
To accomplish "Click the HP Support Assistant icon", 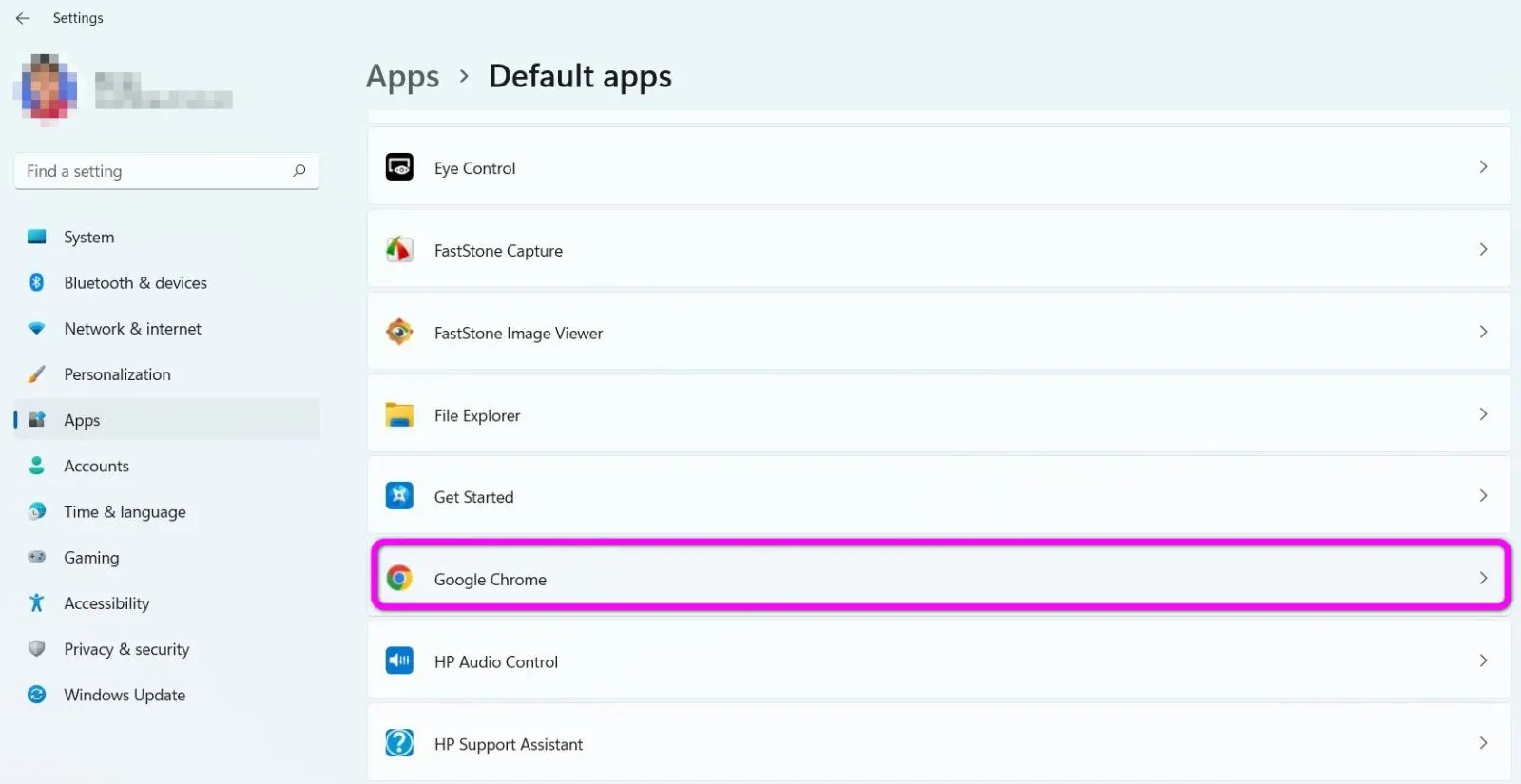I will (x=399, y=743).
